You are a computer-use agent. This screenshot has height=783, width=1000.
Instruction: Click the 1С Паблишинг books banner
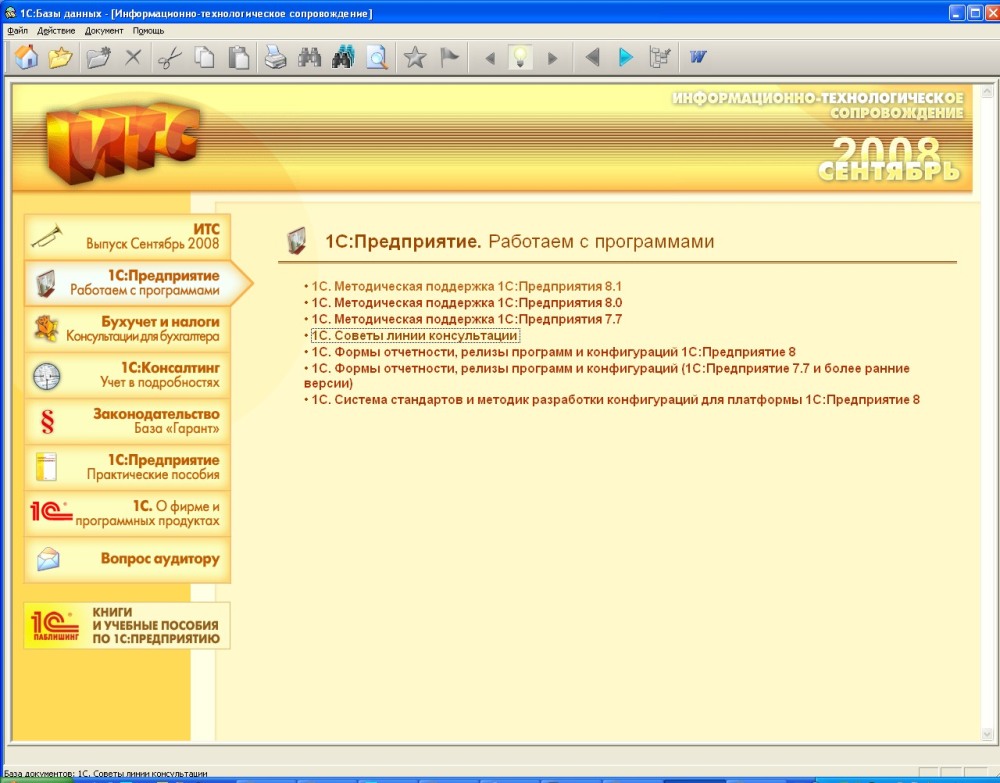click(127, 625)
